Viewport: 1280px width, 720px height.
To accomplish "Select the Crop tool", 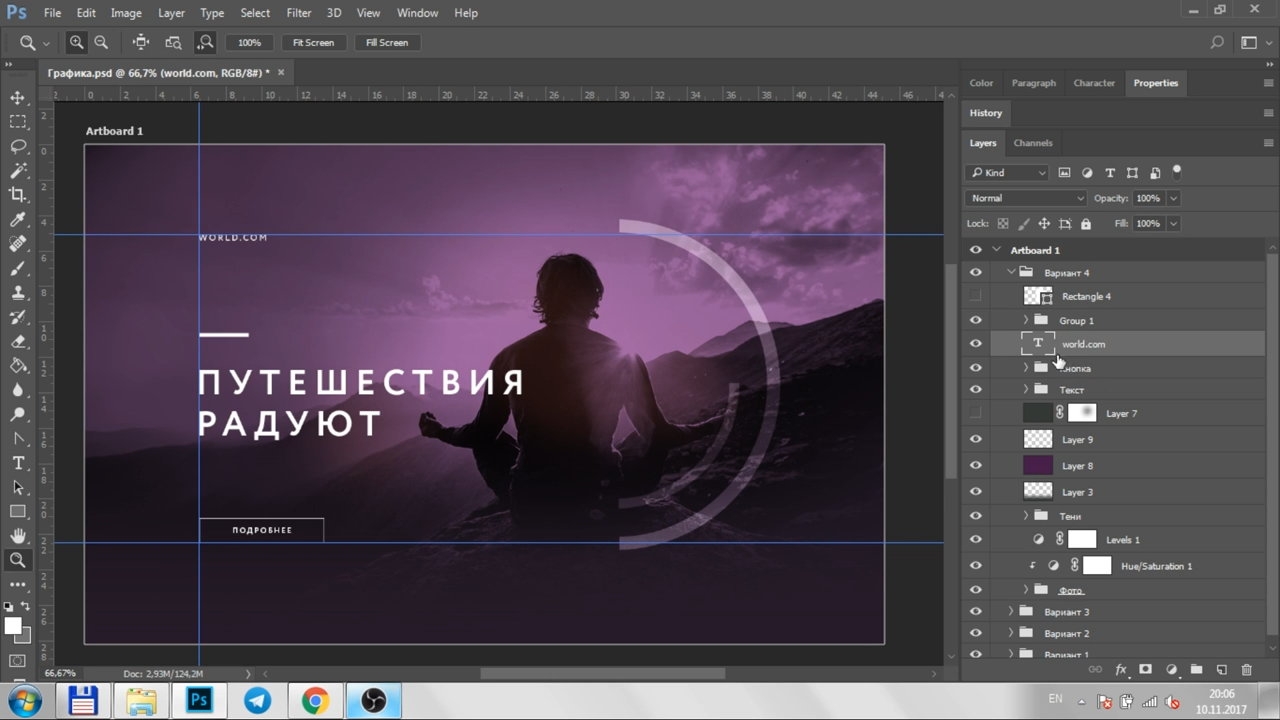I will [18, 195].
